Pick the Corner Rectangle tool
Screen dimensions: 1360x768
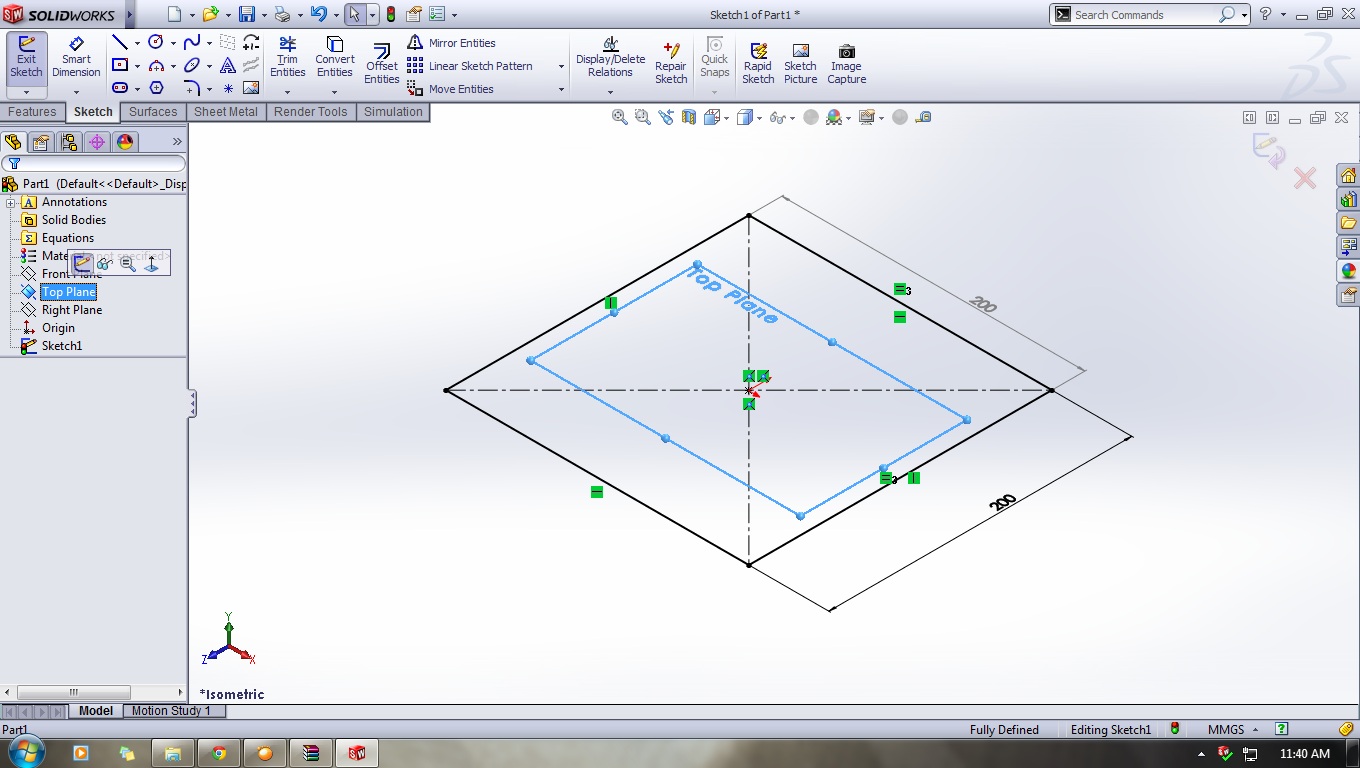pyautogui.click(x=120, y=65)
